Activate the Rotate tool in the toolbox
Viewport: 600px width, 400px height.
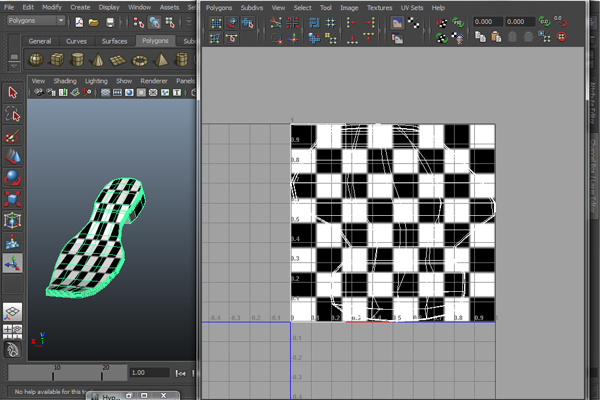[13, 178]
